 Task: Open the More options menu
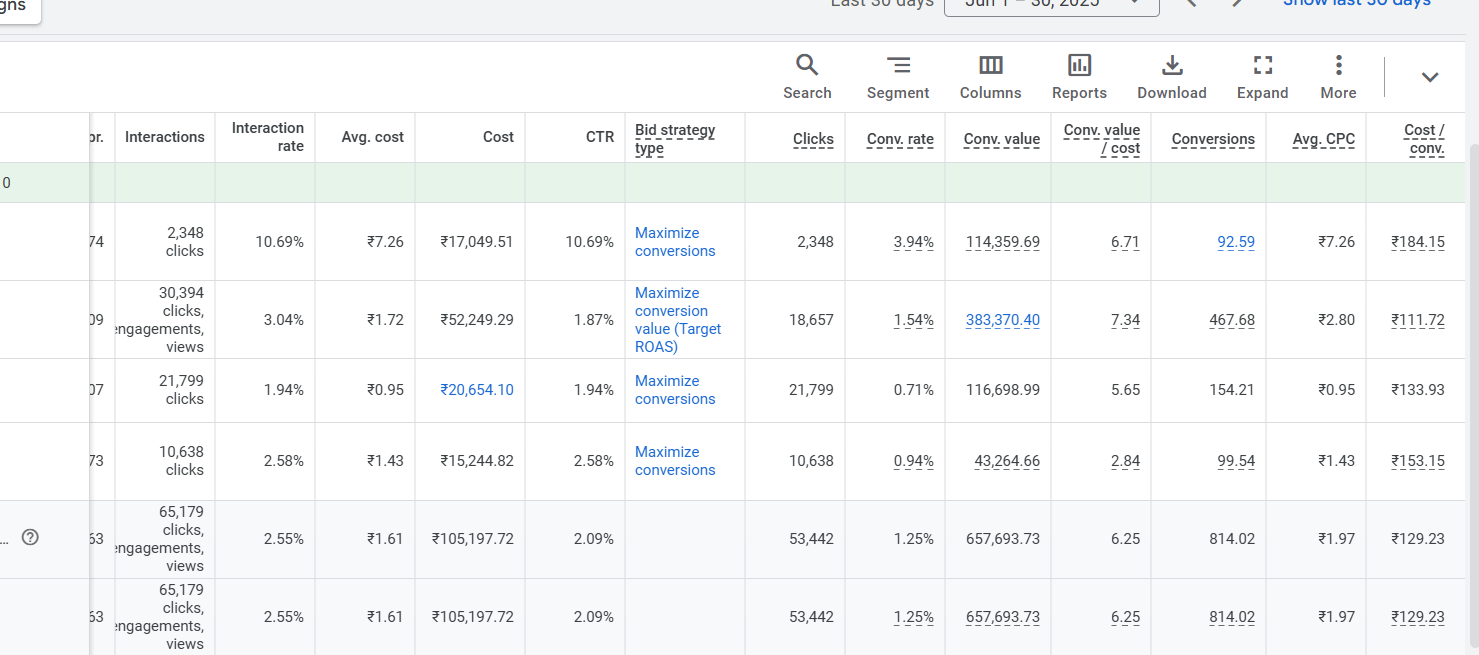[x=1338, y=77]
